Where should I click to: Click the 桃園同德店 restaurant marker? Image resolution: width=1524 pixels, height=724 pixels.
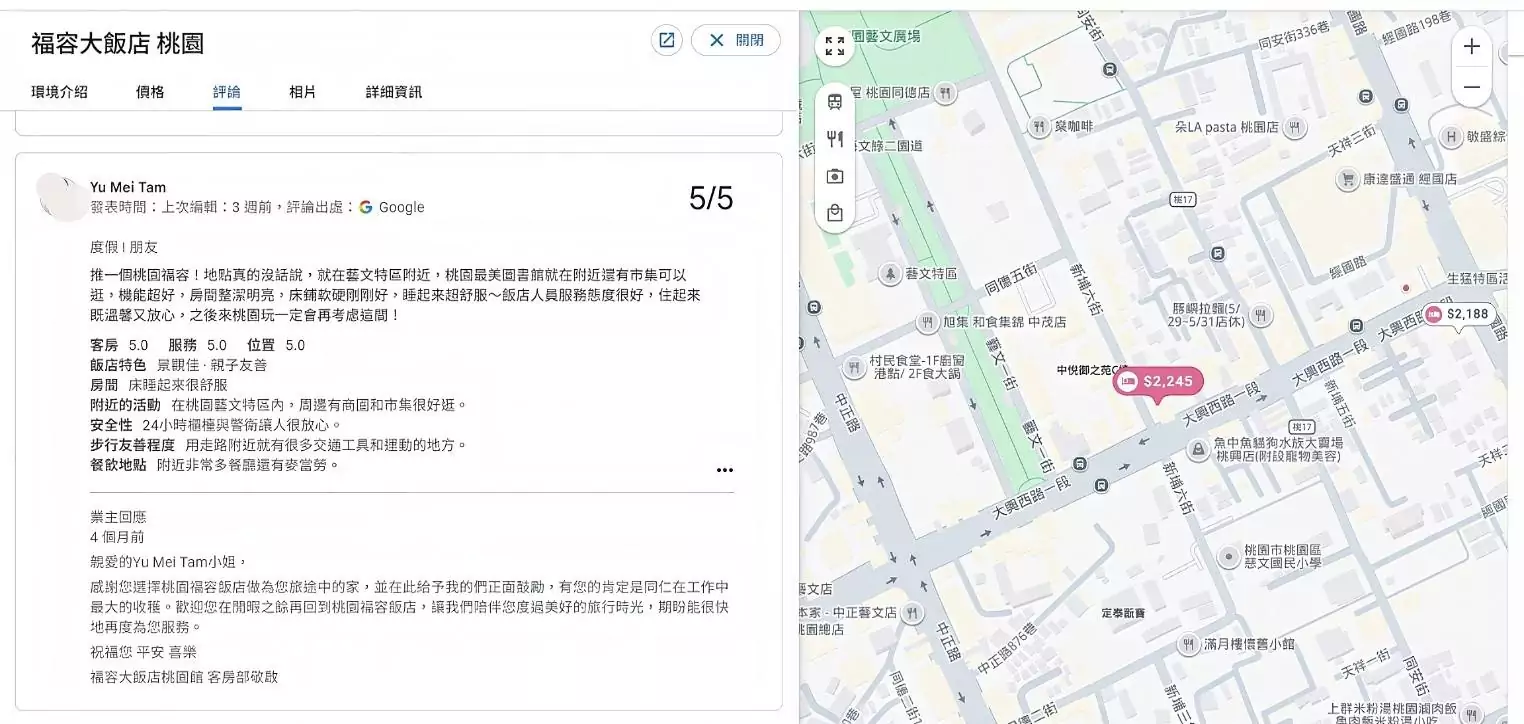coord(945,92)
